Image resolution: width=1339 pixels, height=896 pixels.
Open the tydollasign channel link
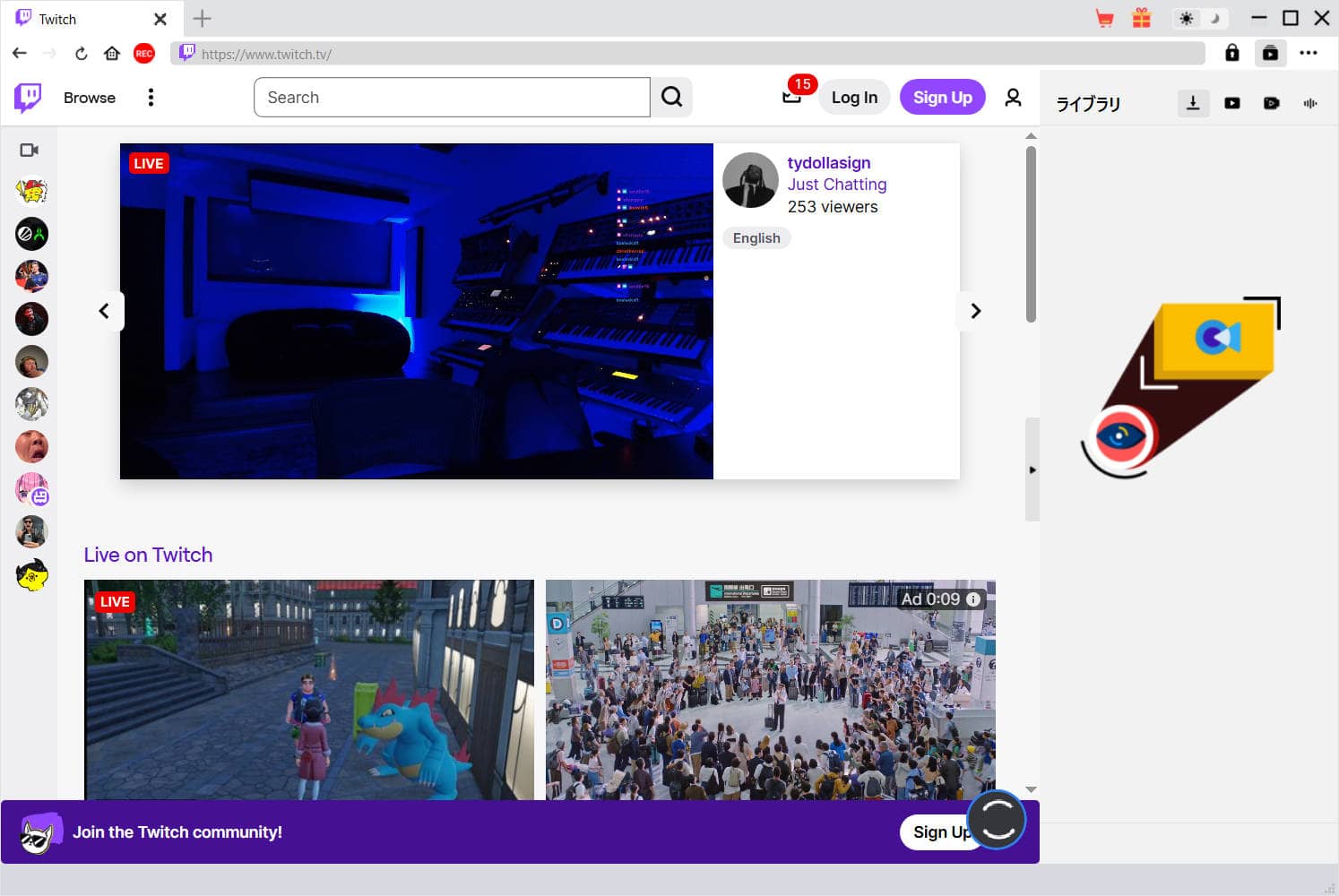click(x=828, y=162)
